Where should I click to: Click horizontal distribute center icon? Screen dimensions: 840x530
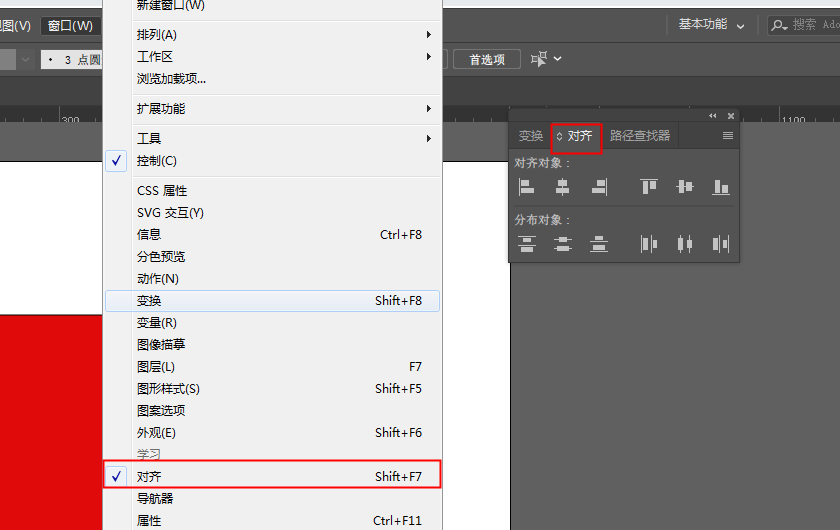[x=685, y=244]
